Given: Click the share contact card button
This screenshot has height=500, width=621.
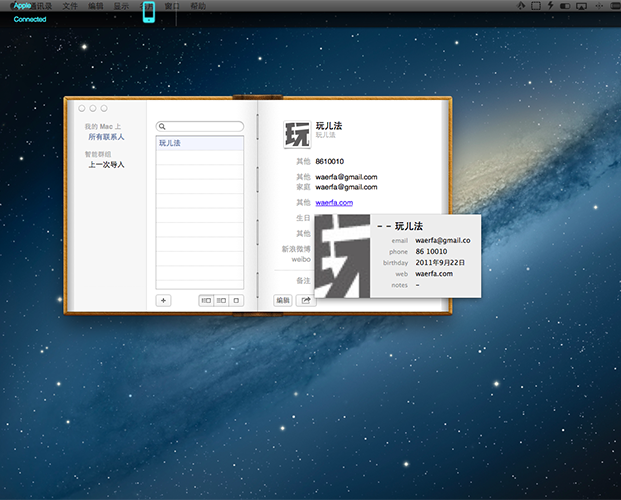Looking at the screenshot, I should click(305, 300).
